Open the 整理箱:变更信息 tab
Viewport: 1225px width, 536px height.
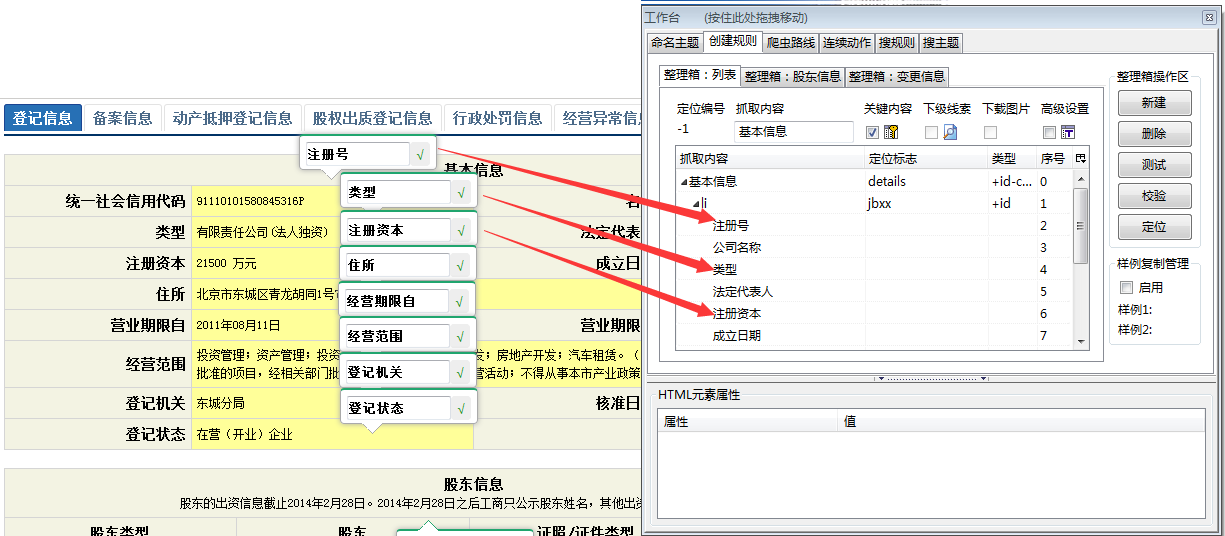896,76
